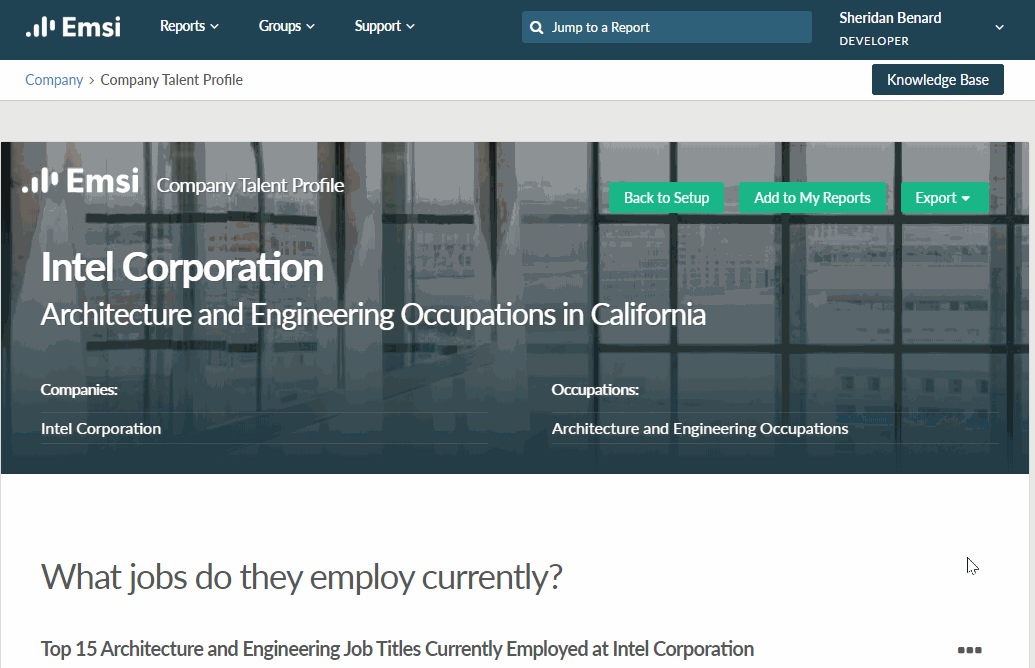
Task: Click the Back to Setup button
Action: click(666, 198)
